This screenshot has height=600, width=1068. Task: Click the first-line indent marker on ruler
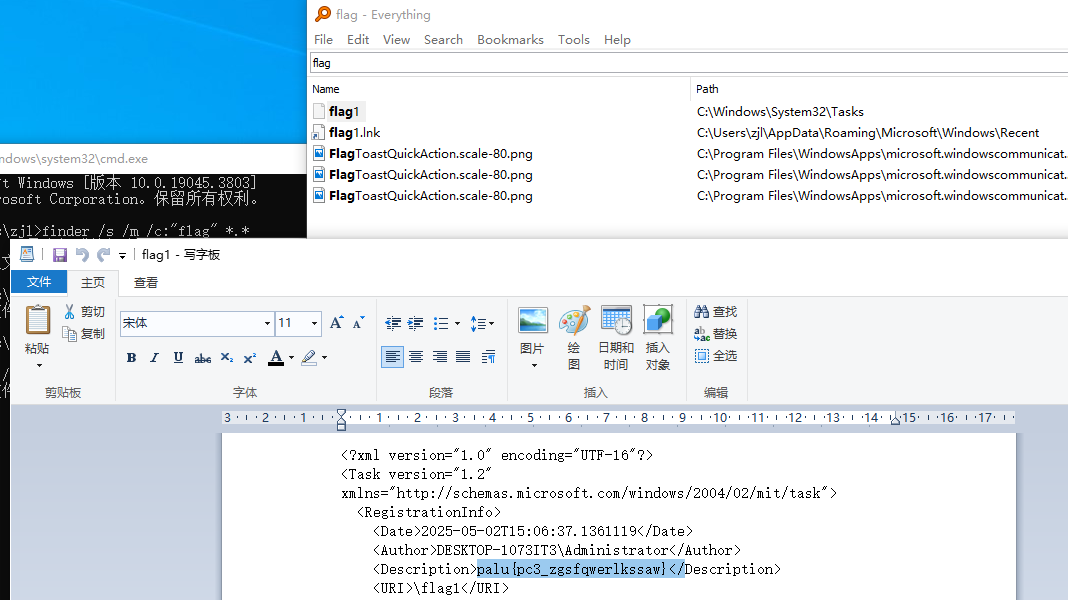pos(341,413)
